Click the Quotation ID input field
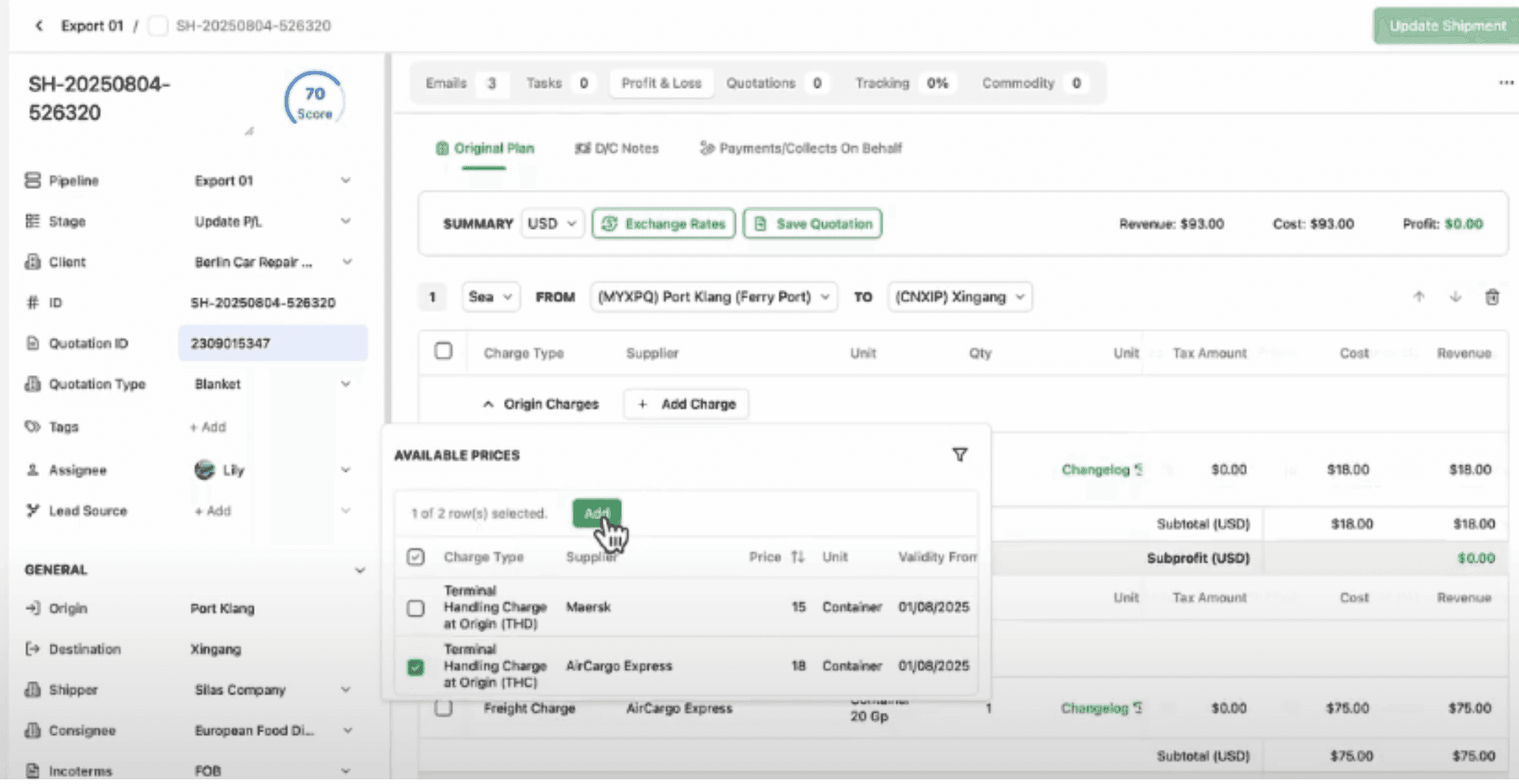This screenshot has width=1519, height=784. [272, 343]
